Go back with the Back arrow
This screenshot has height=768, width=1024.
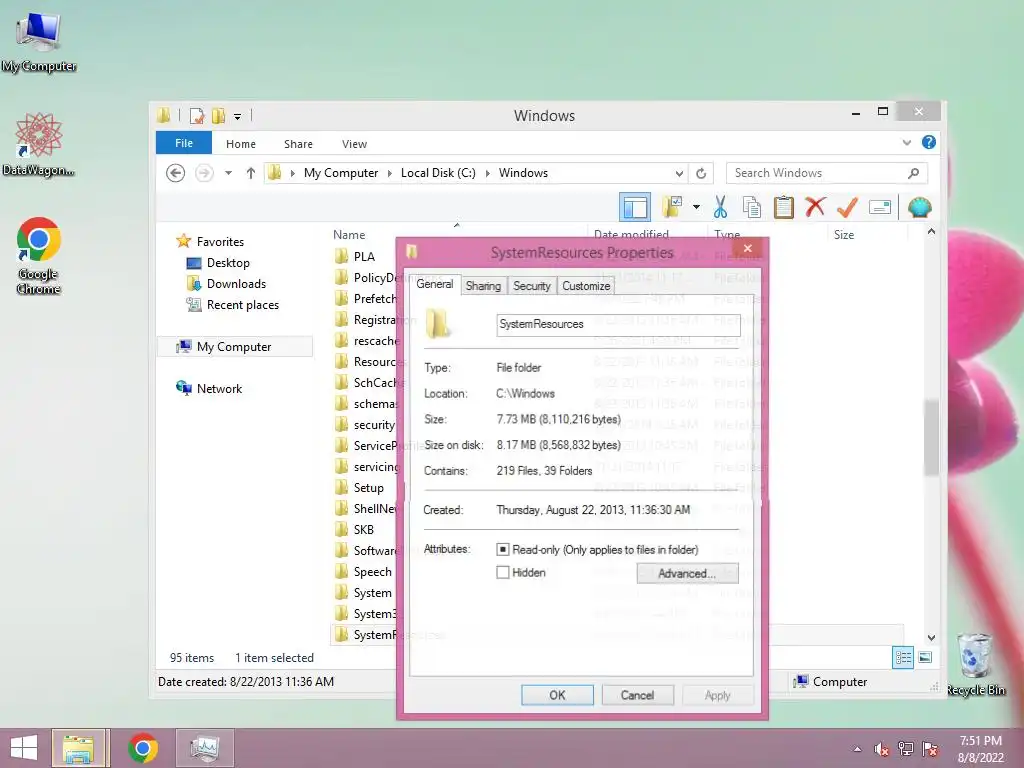click(175, 173)
